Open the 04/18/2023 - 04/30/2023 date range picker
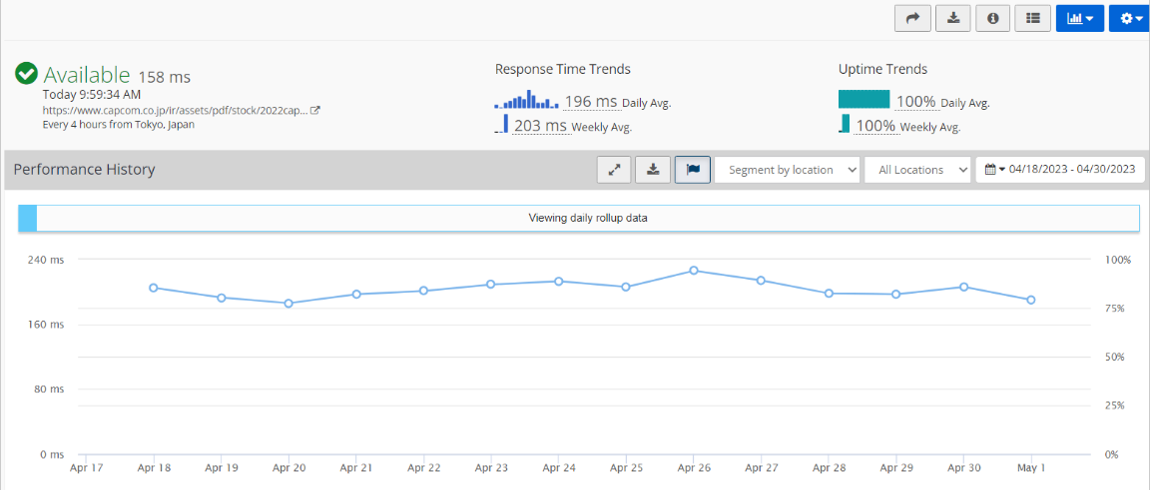 [1060, 169]
